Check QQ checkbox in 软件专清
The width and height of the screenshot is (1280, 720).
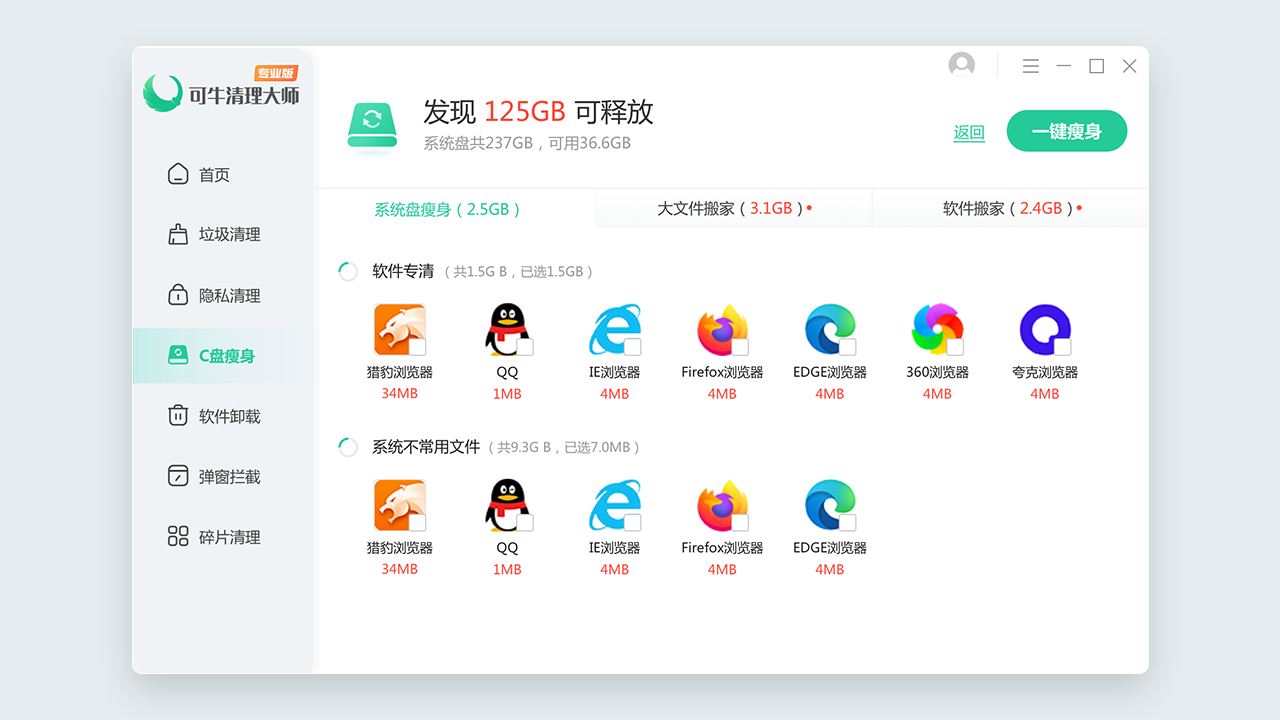(525, 347)
